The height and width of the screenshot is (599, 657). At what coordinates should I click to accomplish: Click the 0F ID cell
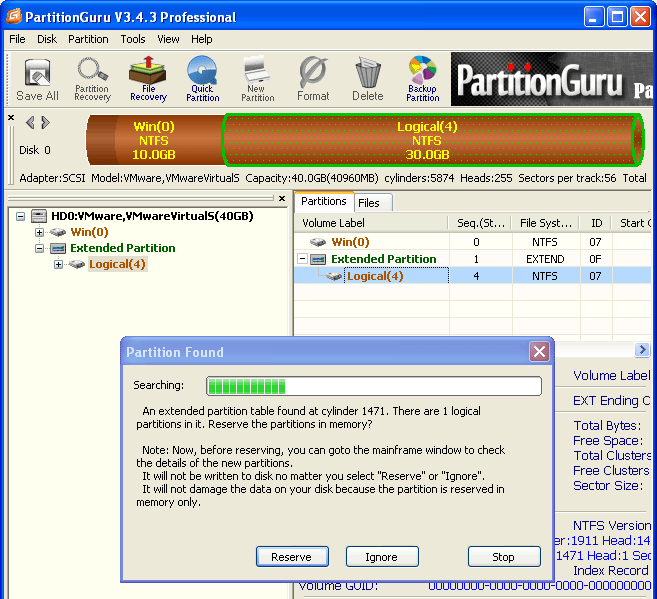point(595,259)
